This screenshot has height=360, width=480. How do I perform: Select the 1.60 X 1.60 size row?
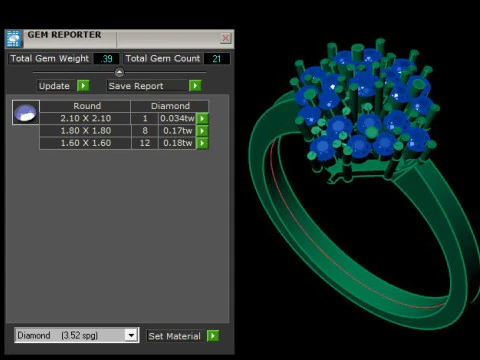(x=118, y=143)
